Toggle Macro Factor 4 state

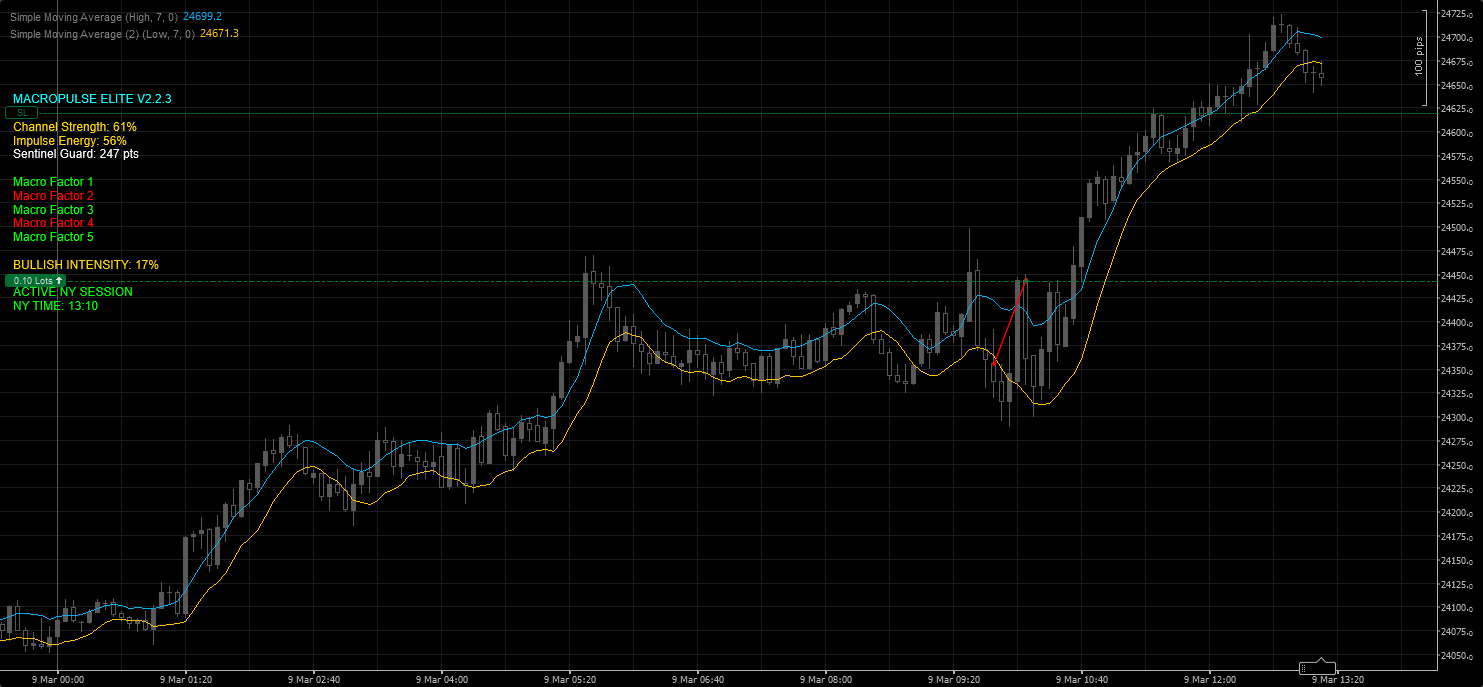pos(52,222)
